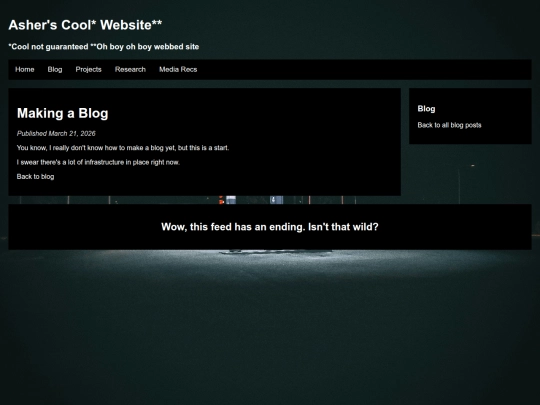
Task: Open the Media Recs nav link
Action: click(x=178, y=70)
